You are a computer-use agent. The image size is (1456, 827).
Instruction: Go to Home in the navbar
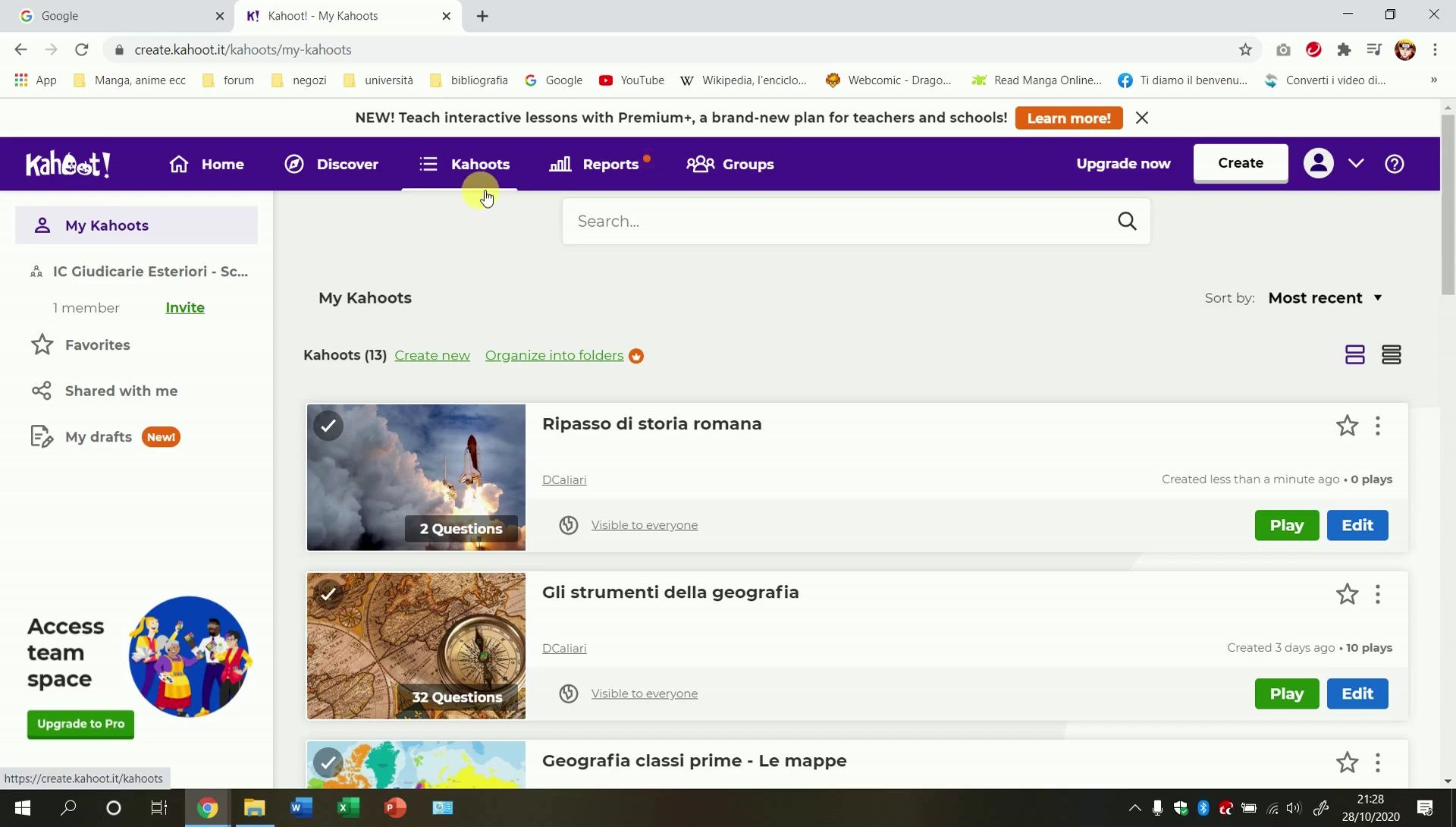point(206,164)
